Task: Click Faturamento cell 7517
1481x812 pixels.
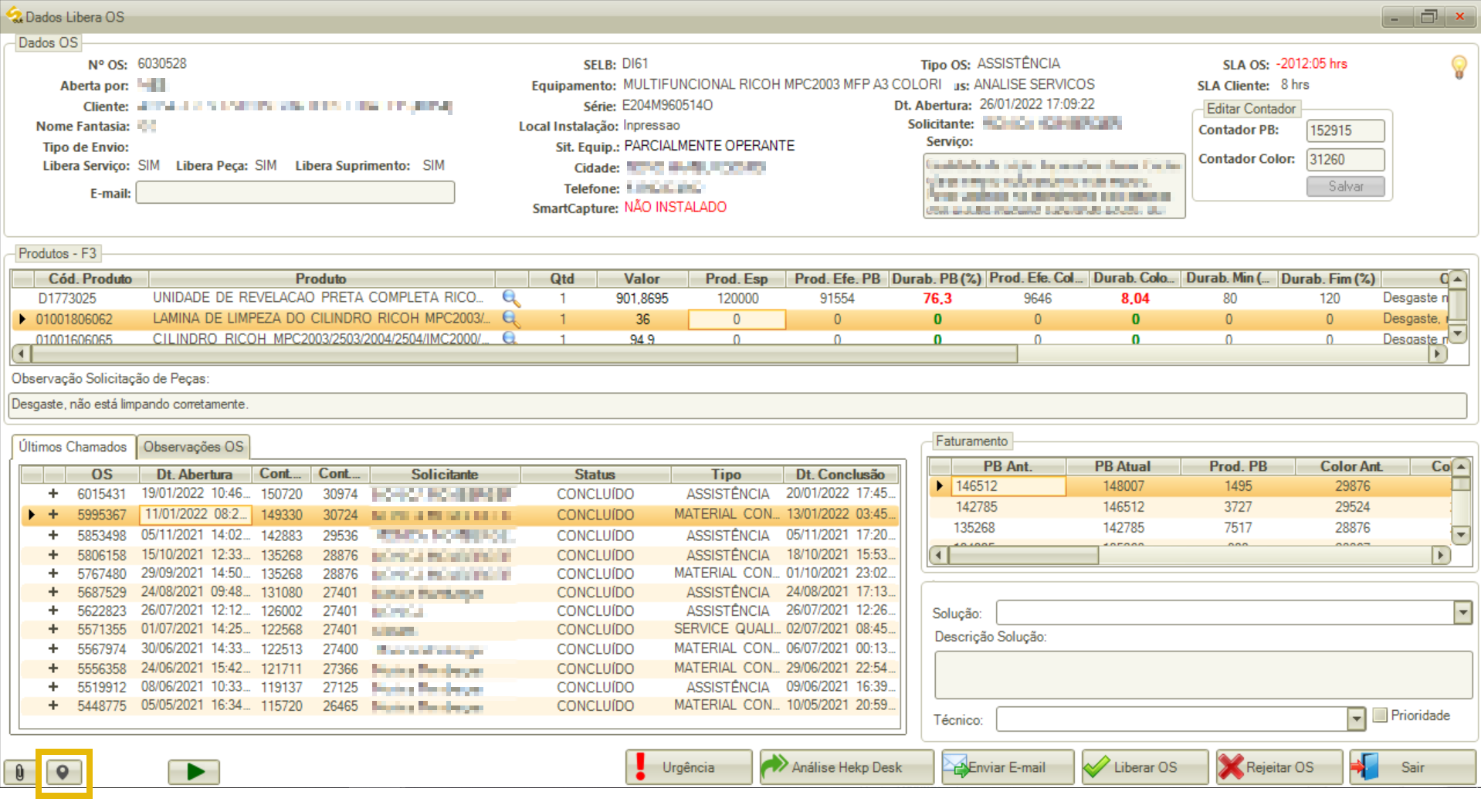Action: (x=1238, y=528)
